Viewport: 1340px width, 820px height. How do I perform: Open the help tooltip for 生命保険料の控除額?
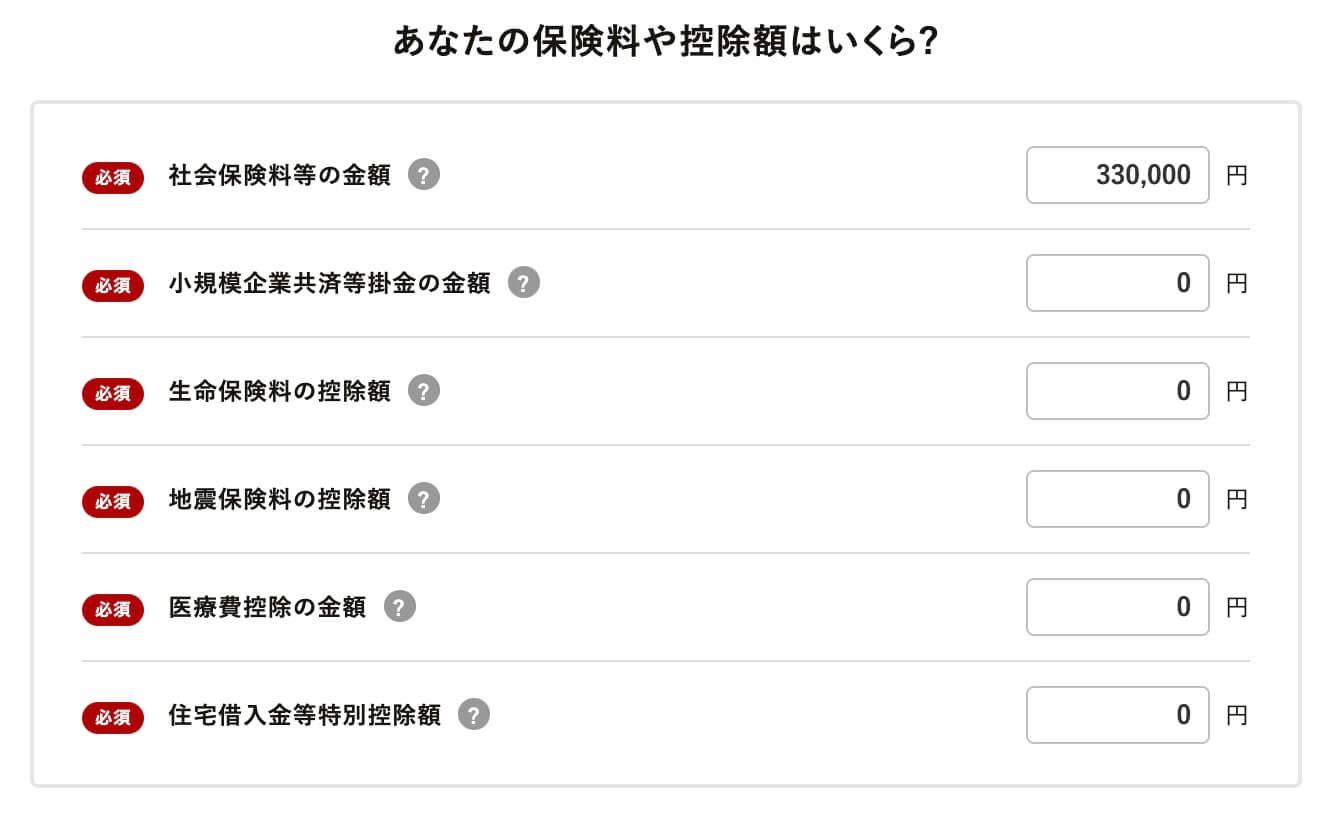click(x=424, y=391)
